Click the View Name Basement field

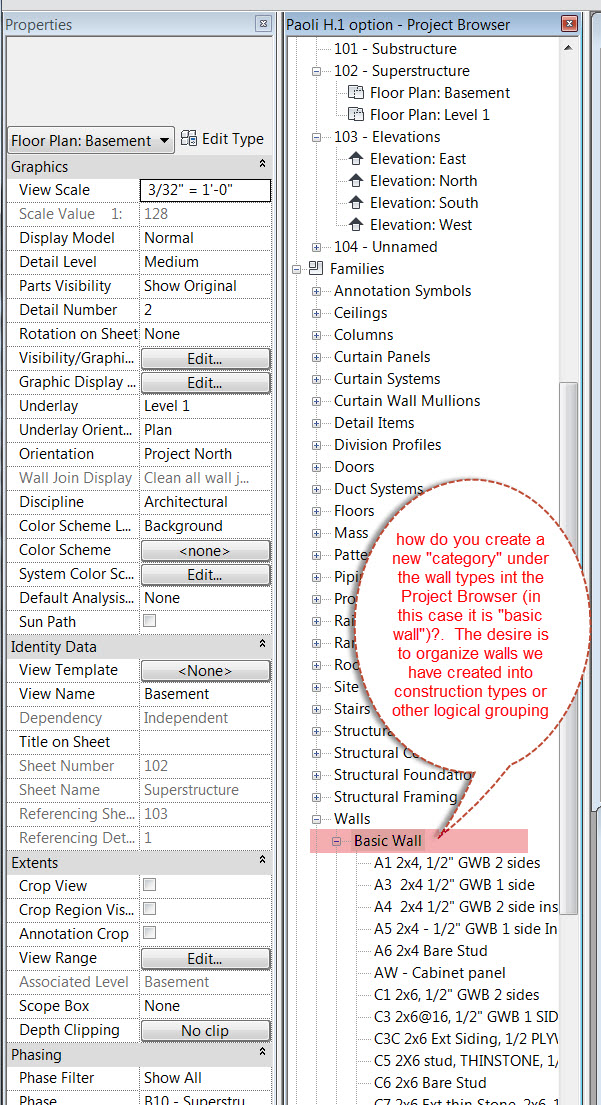click(206, 693)
